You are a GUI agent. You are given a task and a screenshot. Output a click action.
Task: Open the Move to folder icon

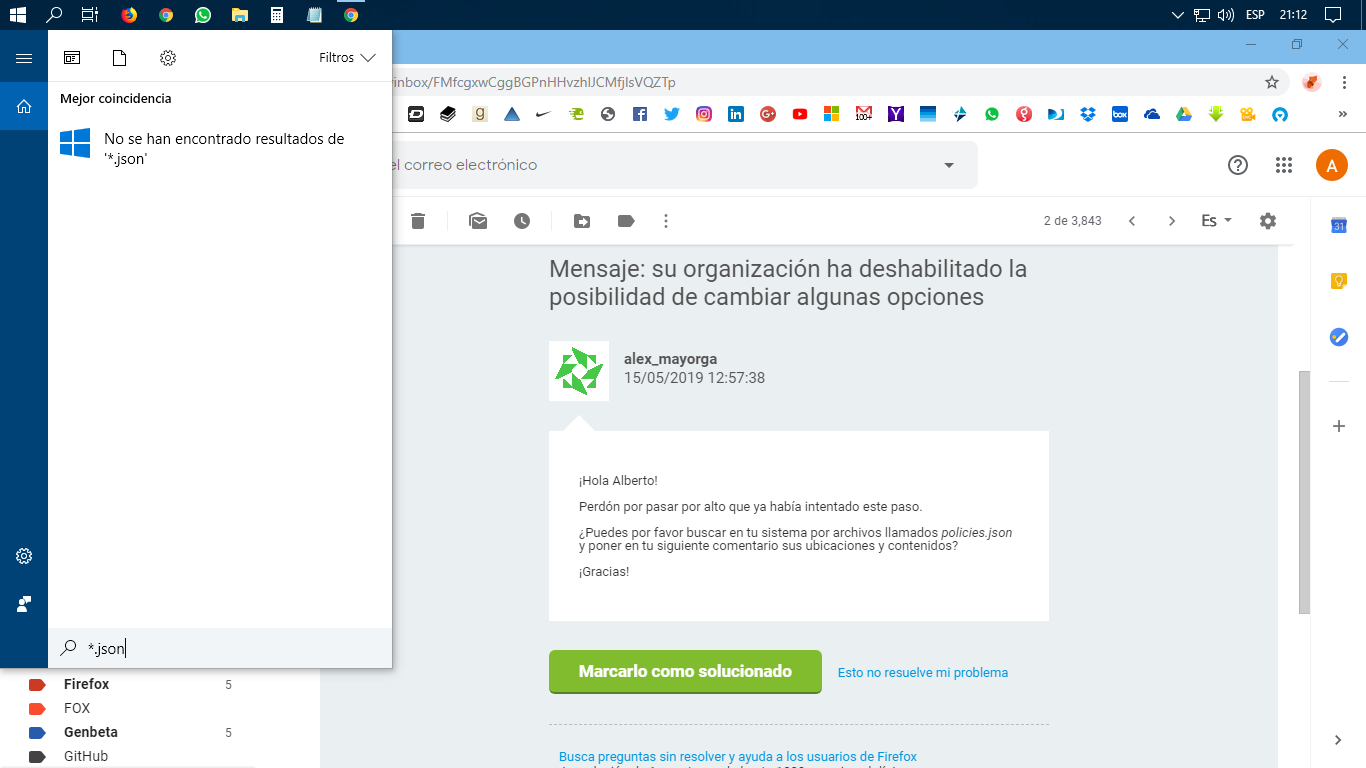[x=582, y=221]
